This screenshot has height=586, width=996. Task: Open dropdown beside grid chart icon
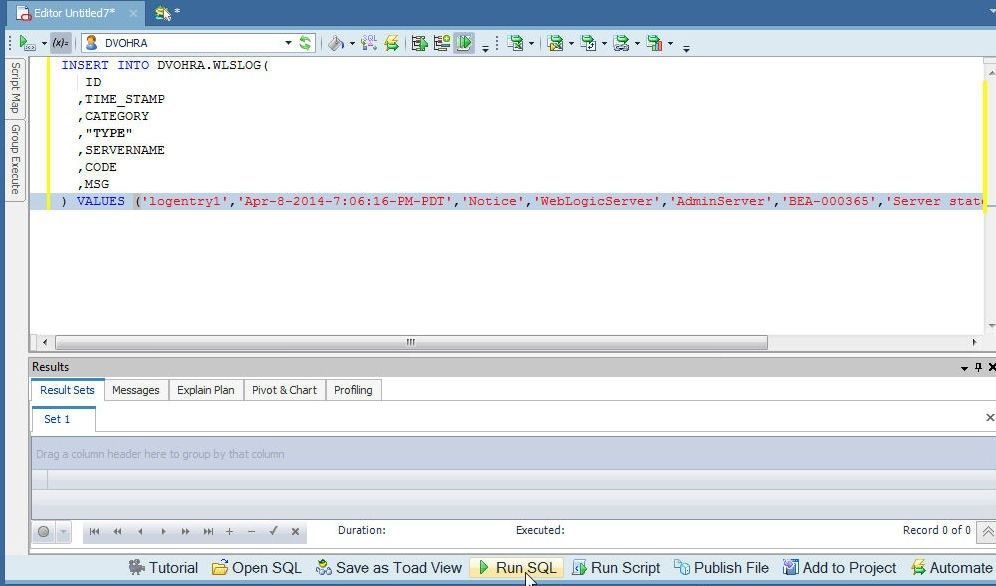(671, 43)
